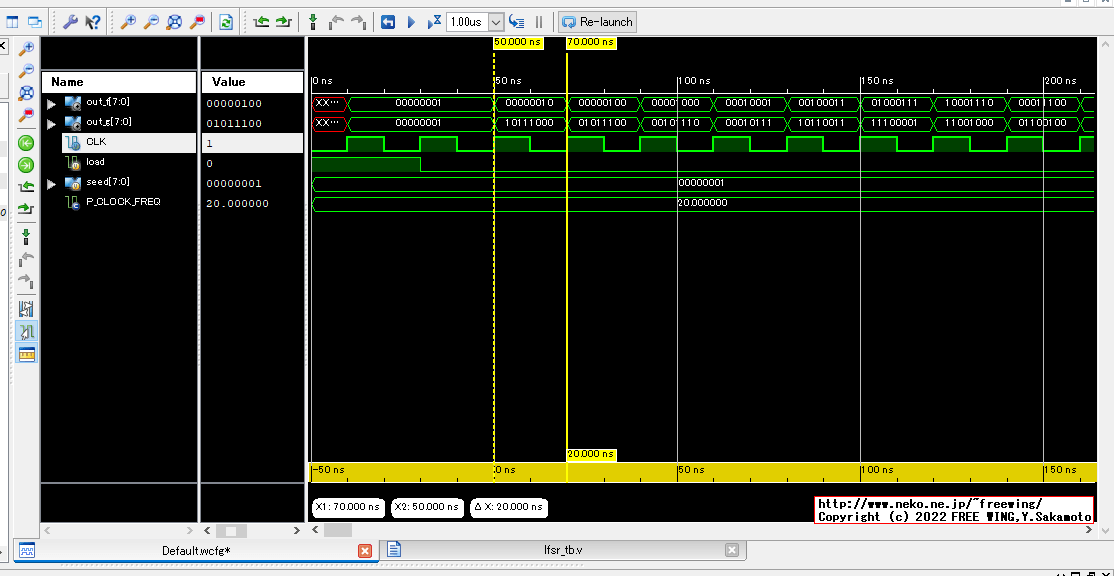Click out_f waveform value 01000111
Screen dimensions: 1114x576
(x=894, y=102)
